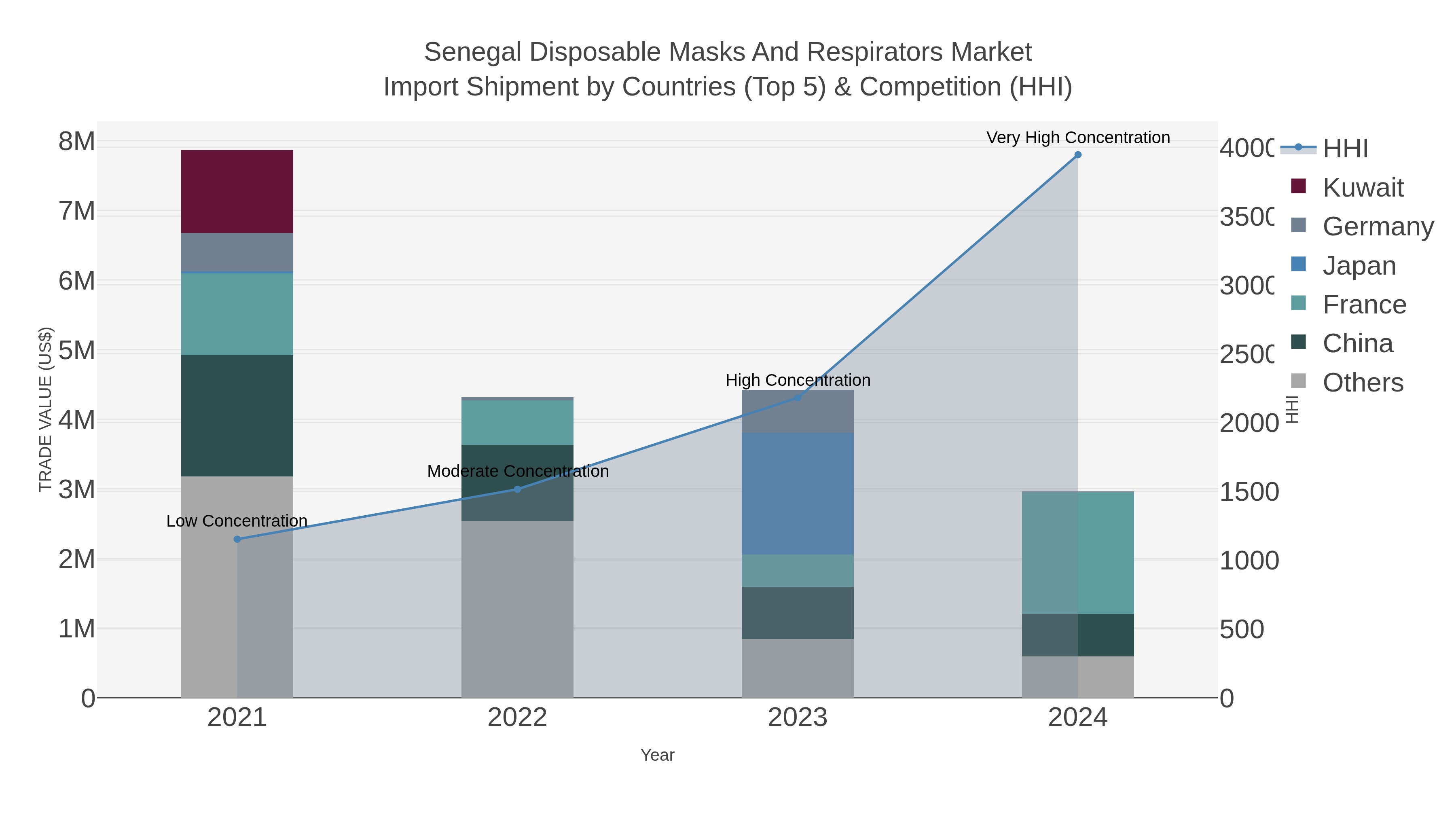Click the Others segment in the 2024 bar
Viewport: 1456px width, 819px height.
click(x=1078, y=677)
